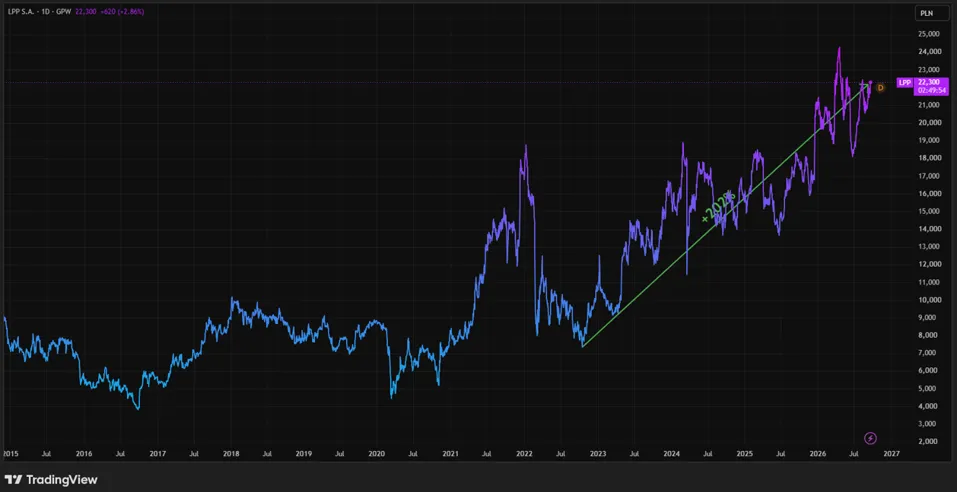Click the 2022 label on time axis
This screenshot has height=492, width=957.
pyautogui.click(x=525, y=454)
